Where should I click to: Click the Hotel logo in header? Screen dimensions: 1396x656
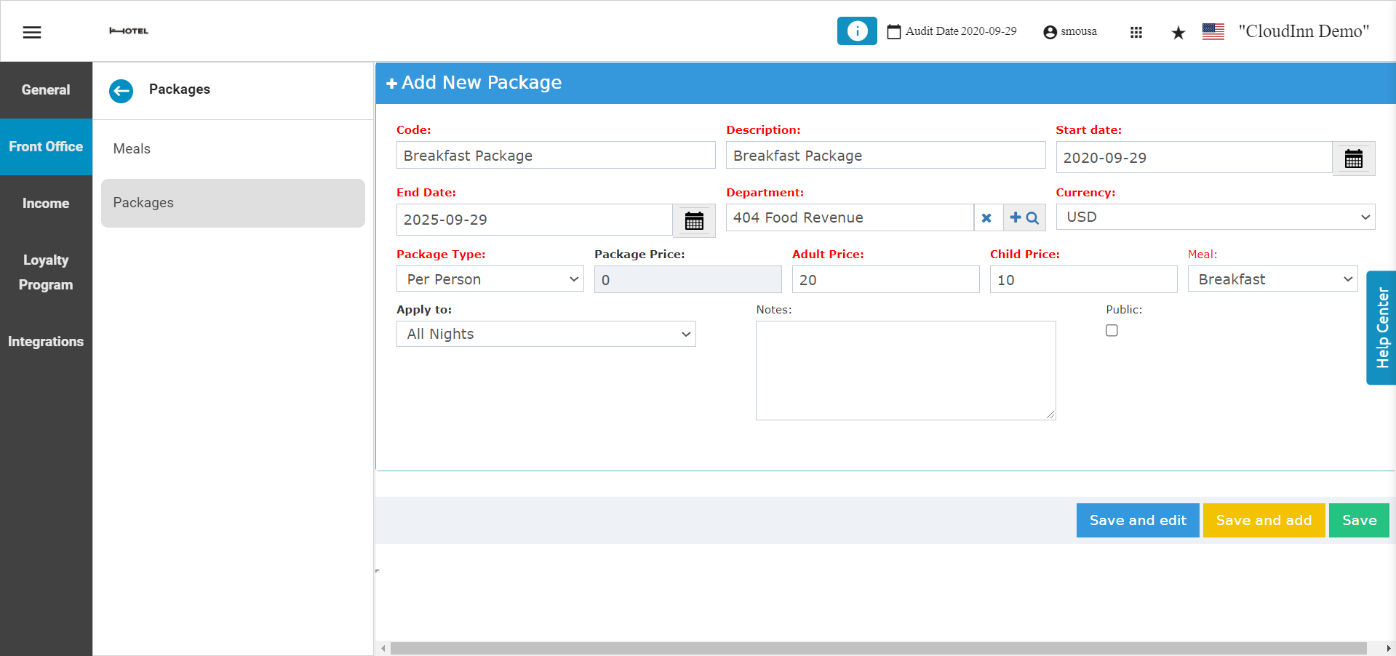click(129, 31)
